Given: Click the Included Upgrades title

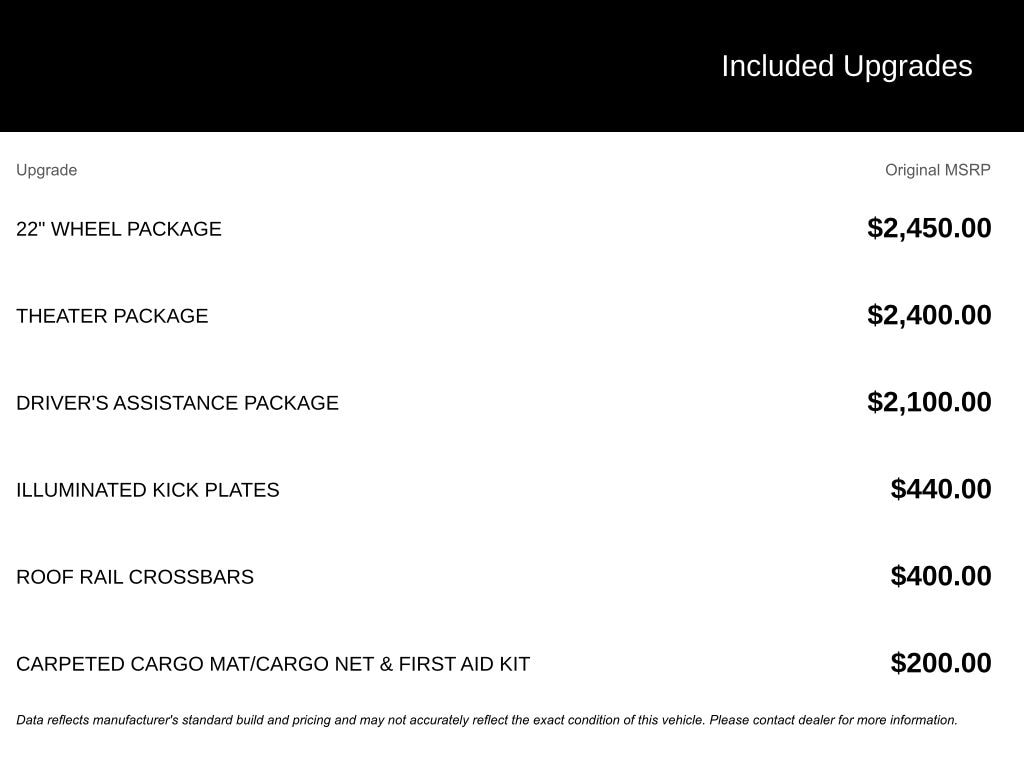Looking at the screenshot, I should click(x=846, y=66).
